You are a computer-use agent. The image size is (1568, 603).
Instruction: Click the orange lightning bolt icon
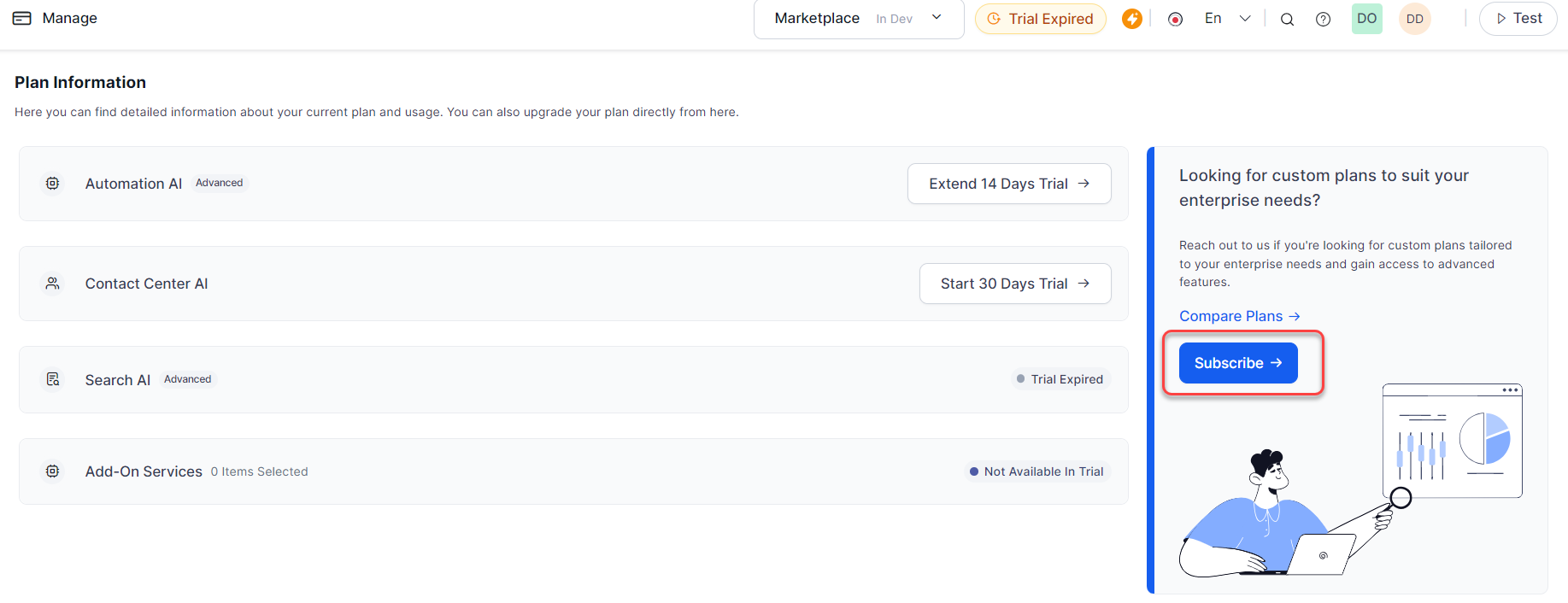point(1132,19)
